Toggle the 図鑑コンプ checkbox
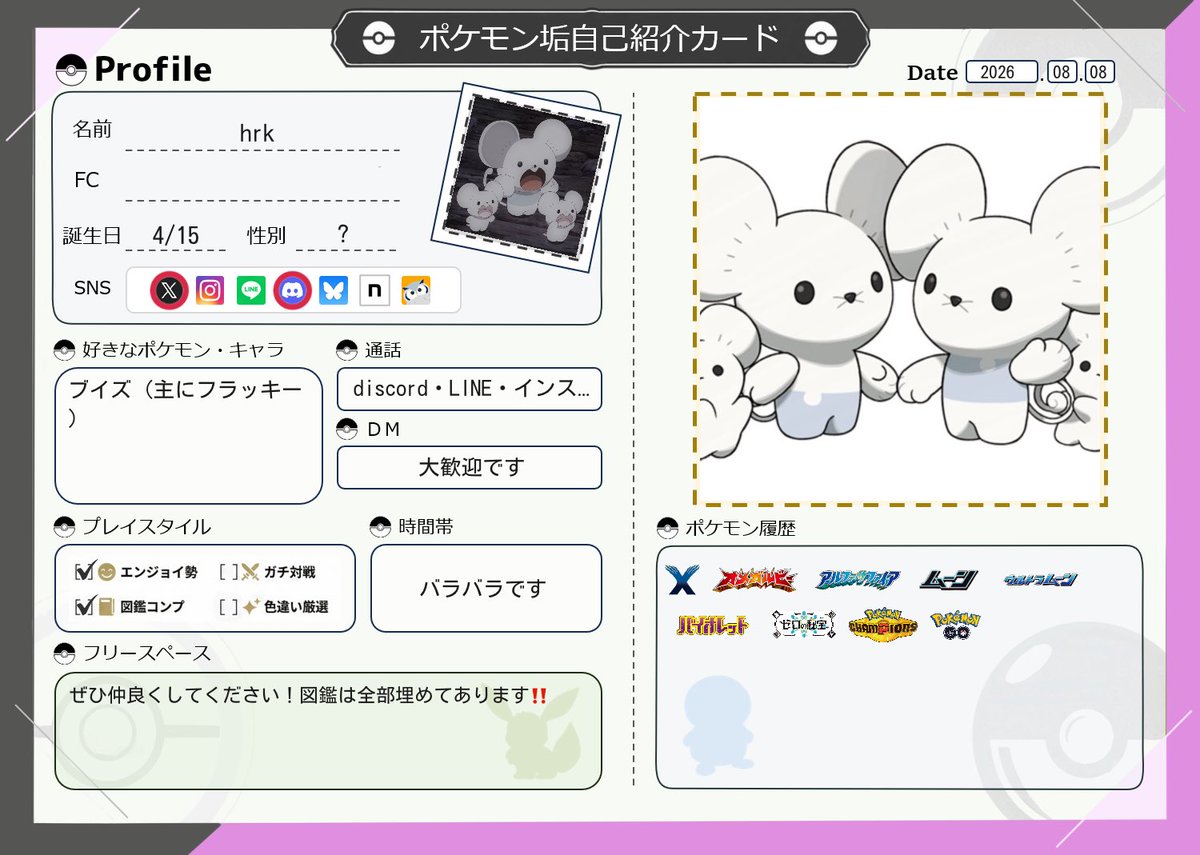Screen dimensions: 1200x855 [84, 606]
